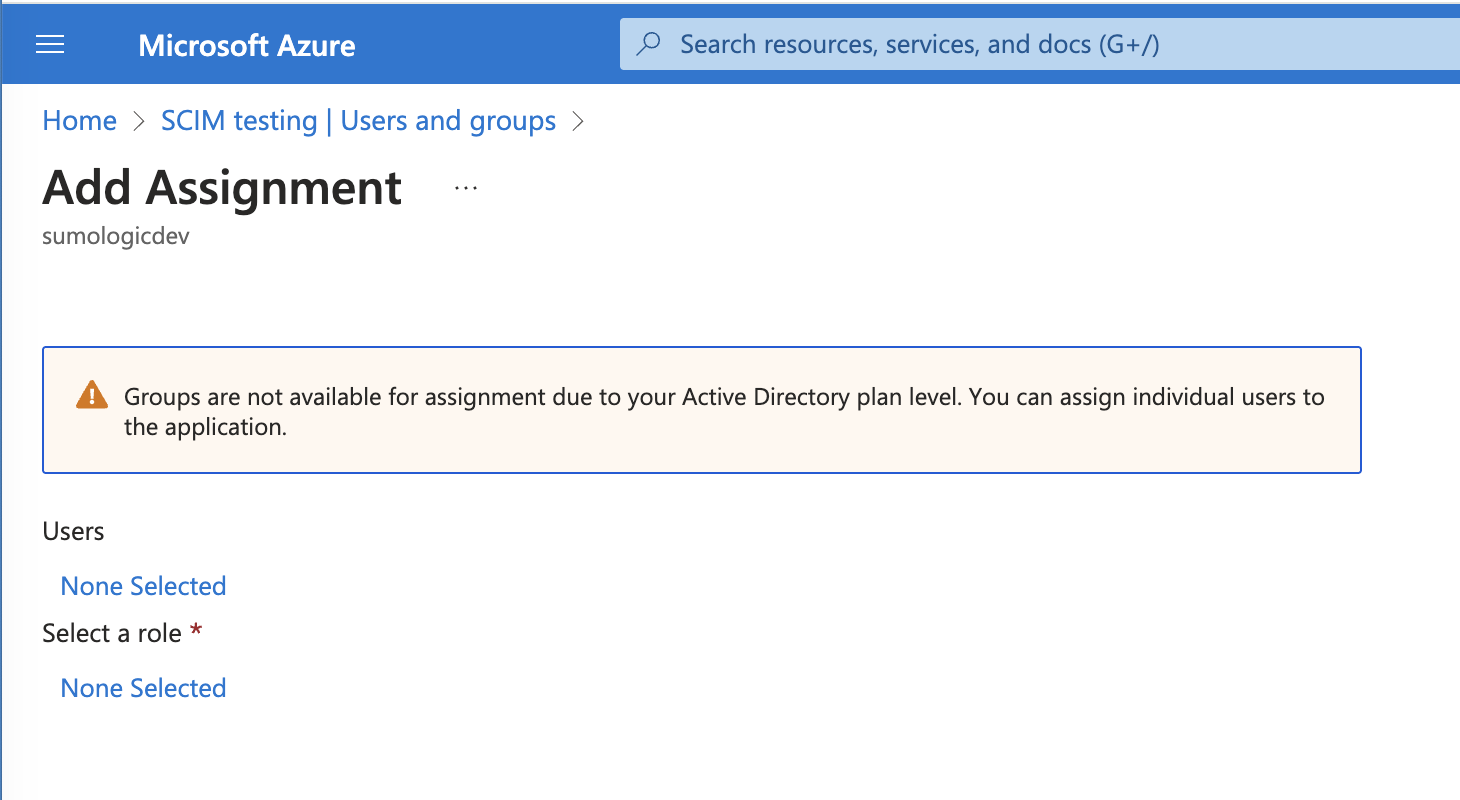
Task: Select the Users section label
Action: tap(73, 531)
